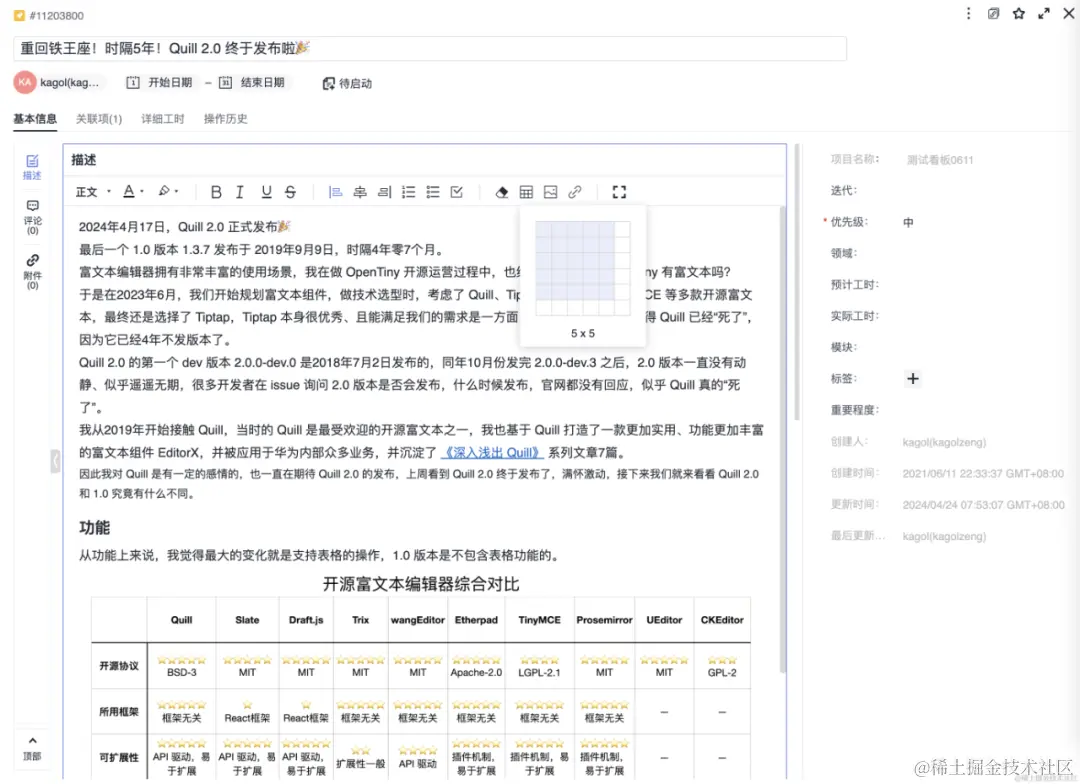Screen dimensions: 1080x784
Task: Align text left
Action: click(335, 192)
